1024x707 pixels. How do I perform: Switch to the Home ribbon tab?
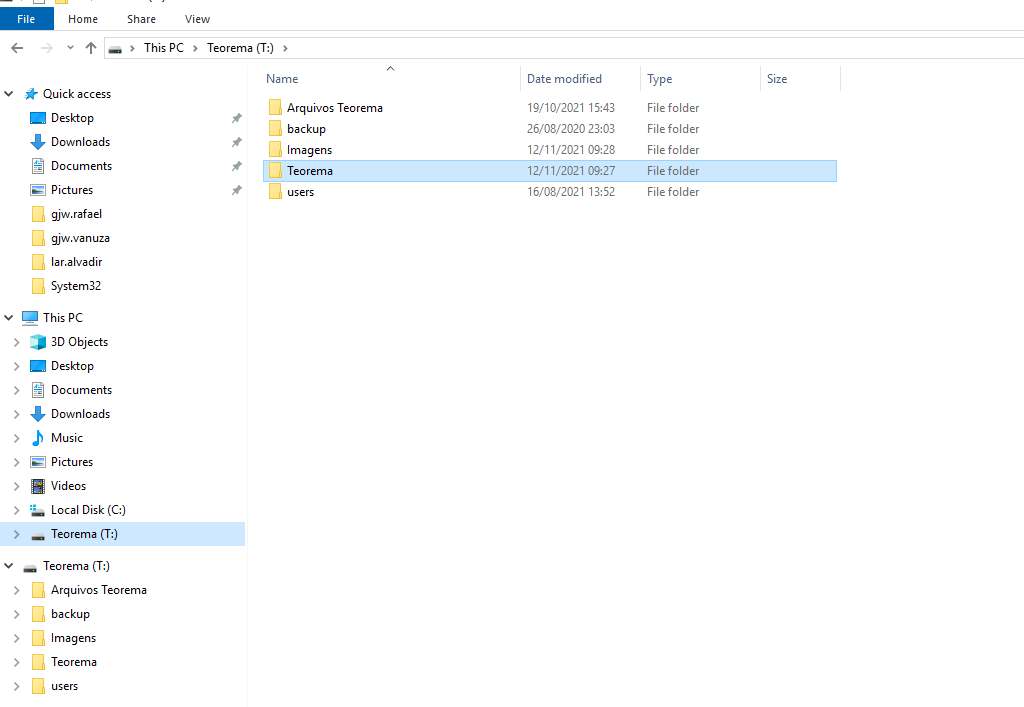83,19
